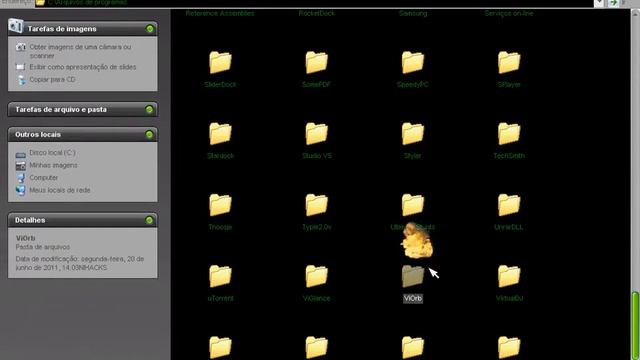Select the Studio V5 folder
Viewport: 640px width, 360px height.
(x=316, y=134)
